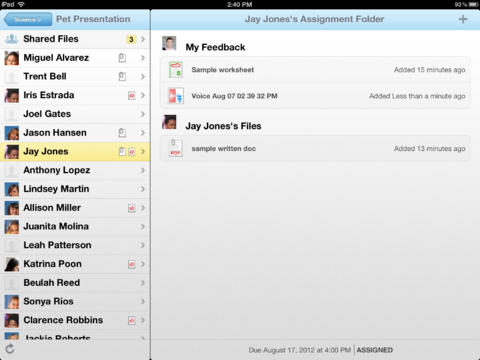The image size is (480, 360).
Task: Tap the red file icon in Katrina Poon row
Action: point(132,264)
